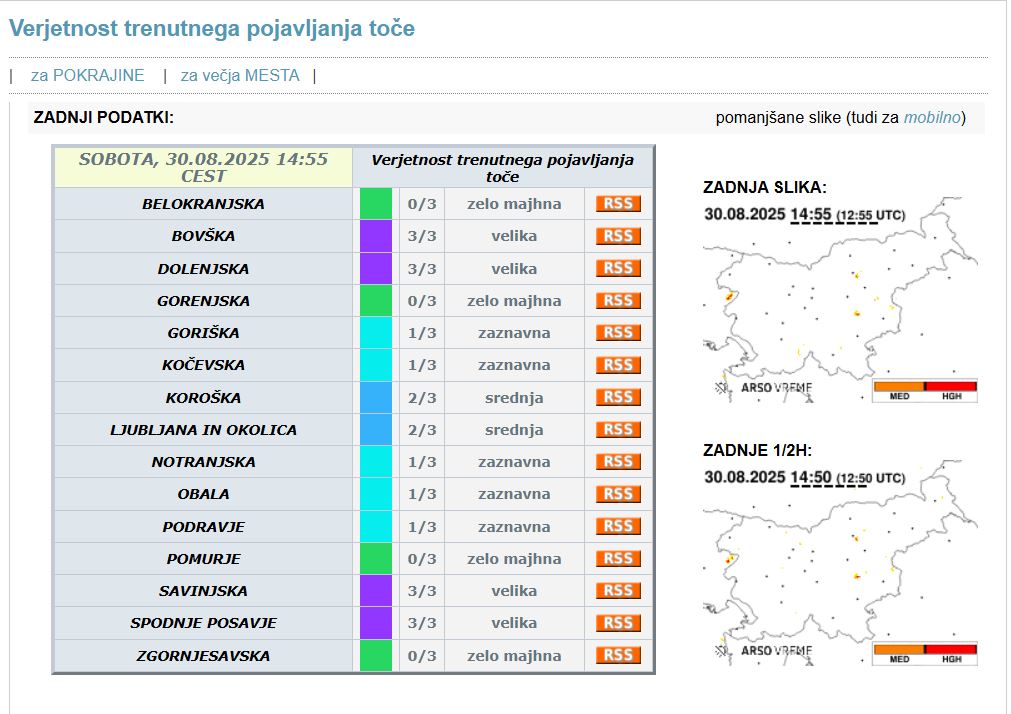Open the 'mobilno' link
Screen dimensions: 1011x714
pyautogui.click(x=932, y=118)
